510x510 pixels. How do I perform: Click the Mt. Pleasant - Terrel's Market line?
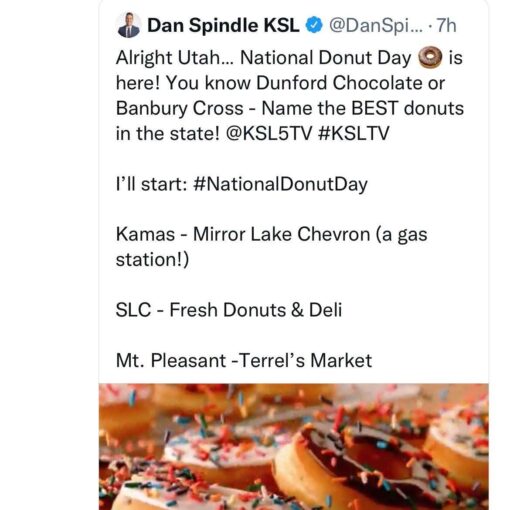pyautogui.click(x=244, y=361)
